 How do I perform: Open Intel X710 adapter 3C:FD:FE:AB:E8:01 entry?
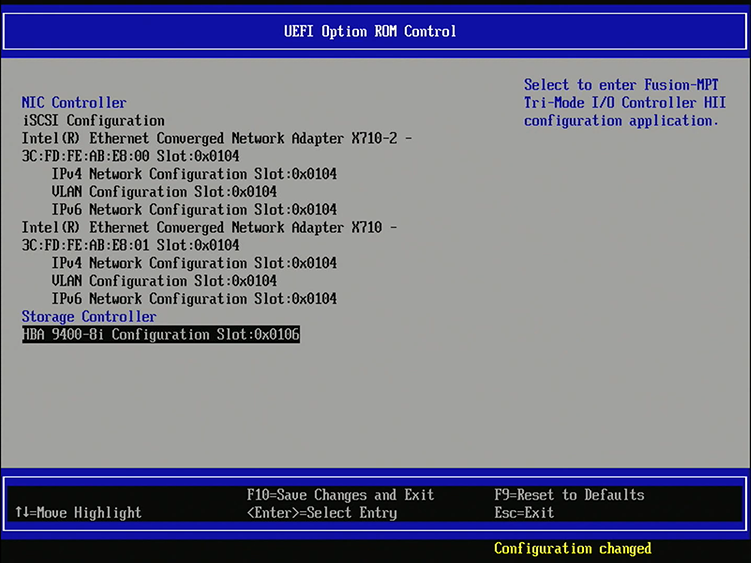209,236
